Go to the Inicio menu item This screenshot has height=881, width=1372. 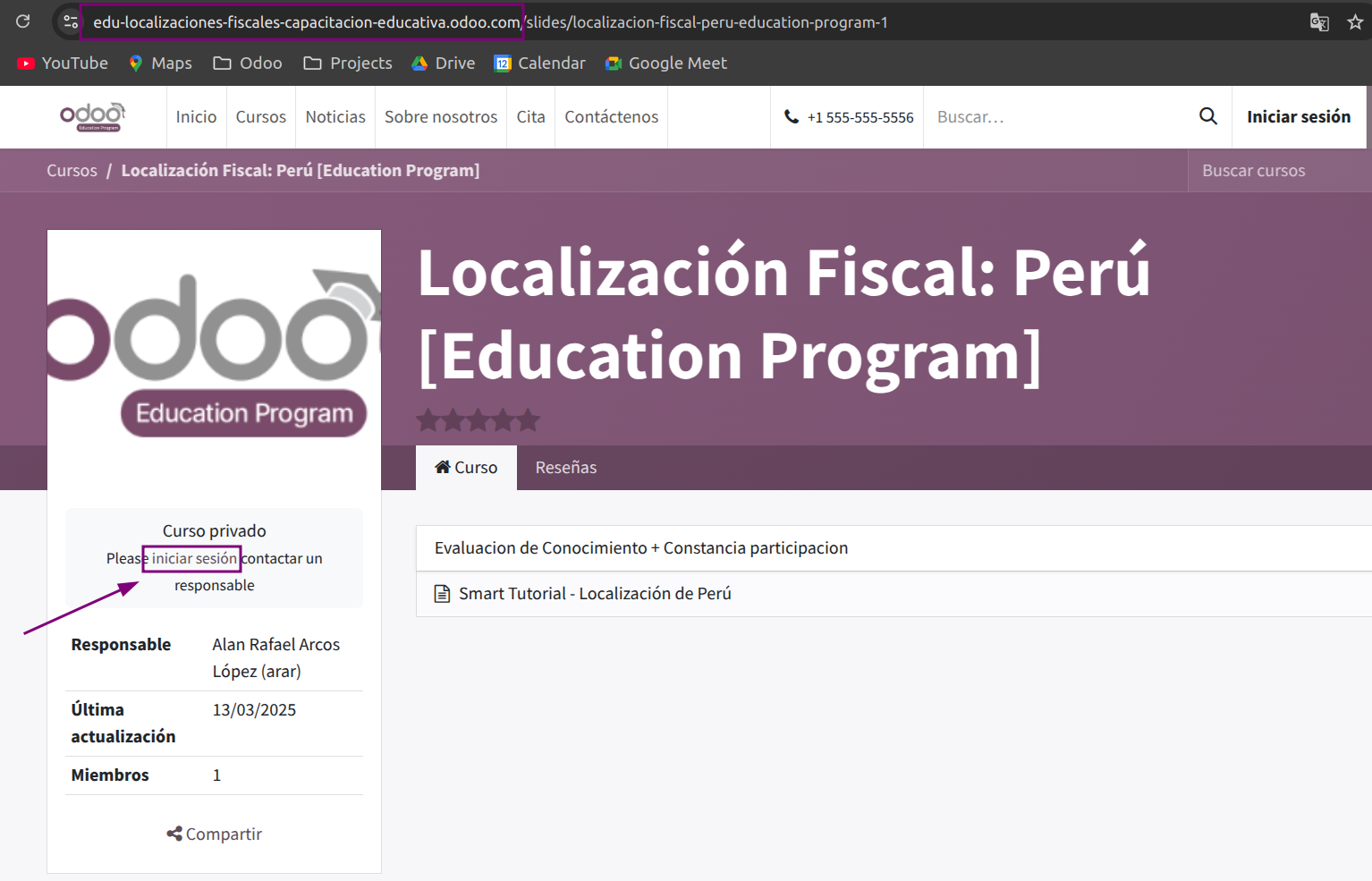(196, 117)
